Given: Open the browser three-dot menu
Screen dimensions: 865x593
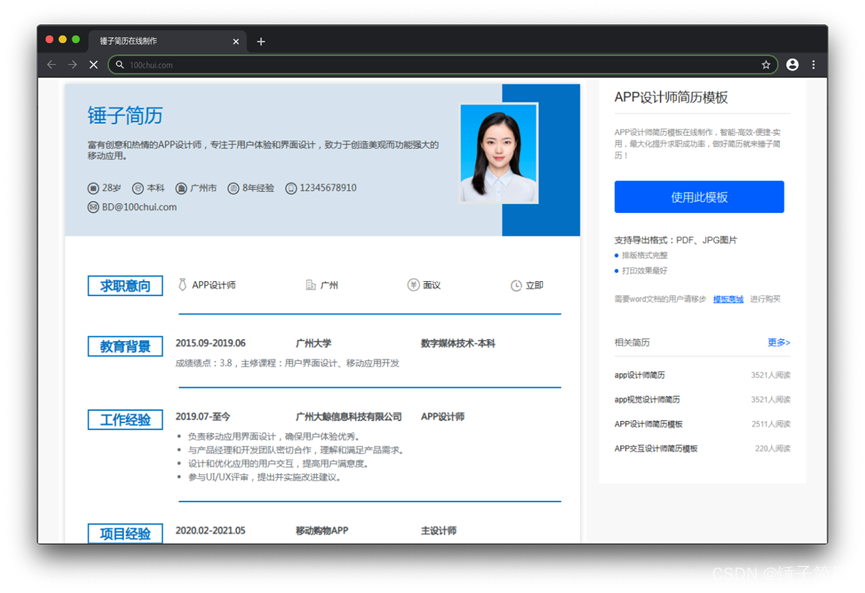Looking at the screenshot, I should pyautogui.click(x=814, y=65).
